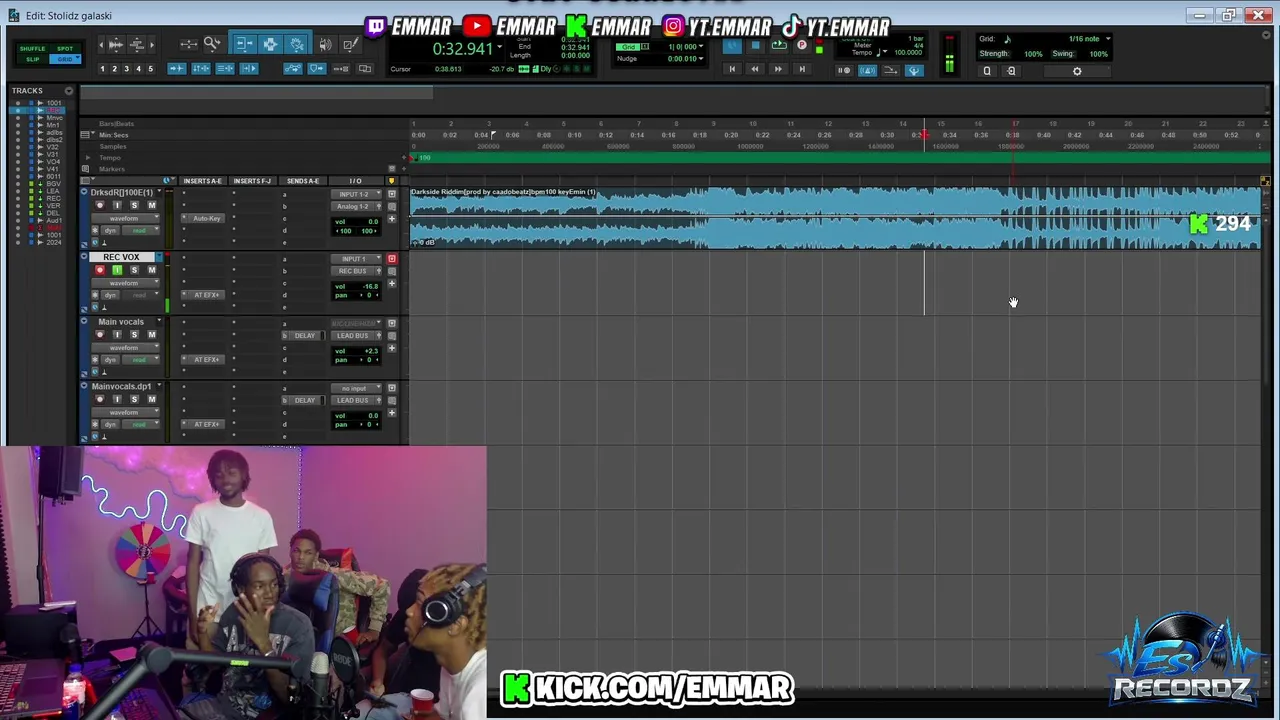Mute the Main vocals track
This screenshot has width=1280, height=720.
(x=152, y=334)
